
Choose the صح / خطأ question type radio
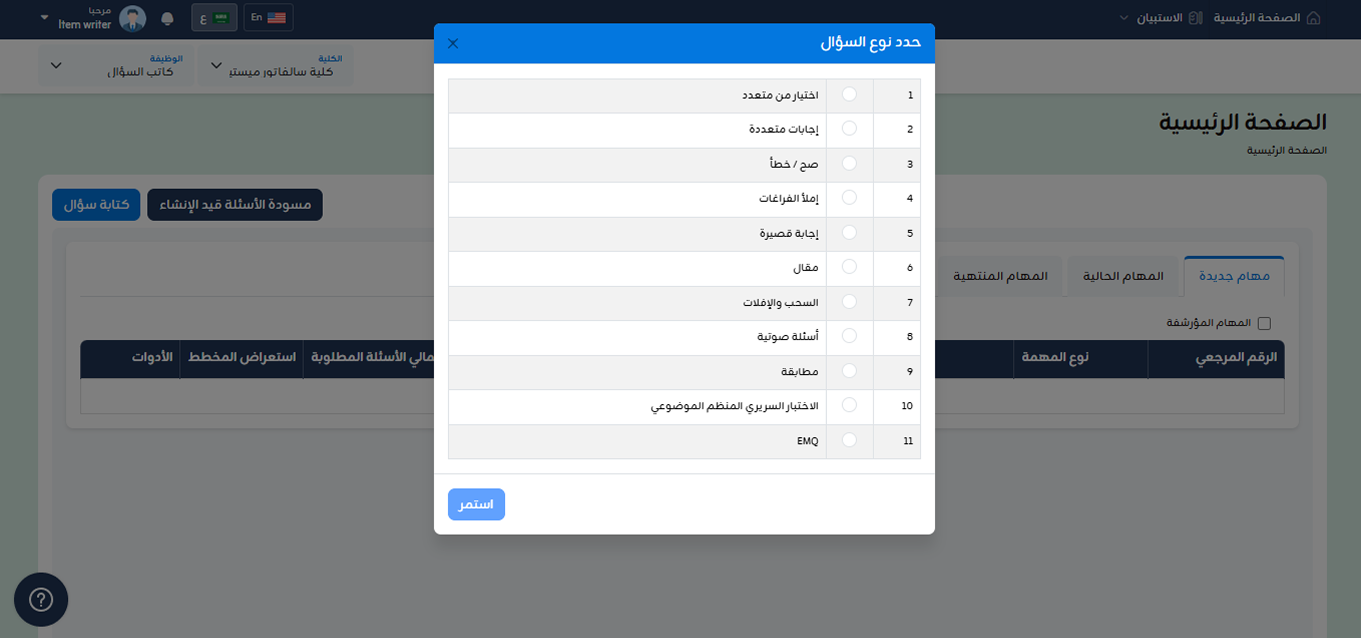[849, 163]
